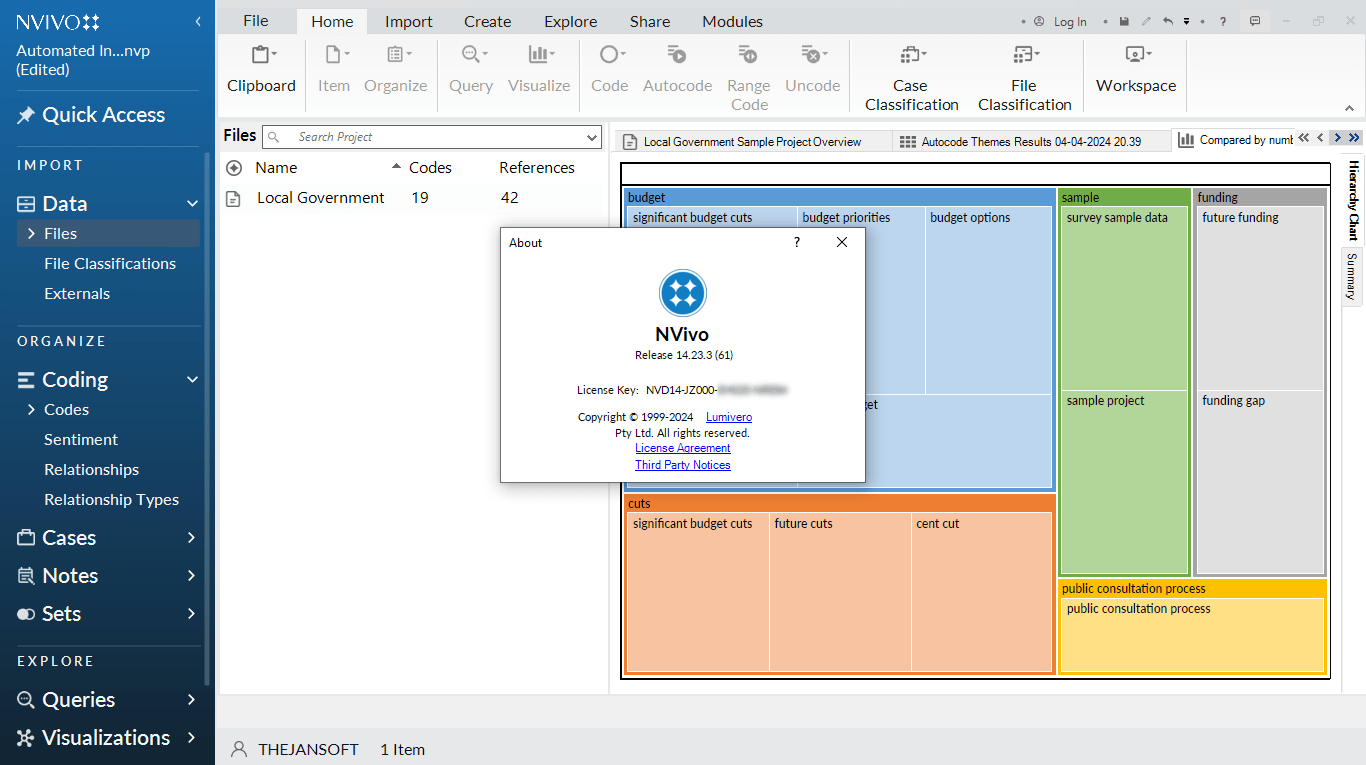Click in the Search Project field

click(x=430, y=137)
